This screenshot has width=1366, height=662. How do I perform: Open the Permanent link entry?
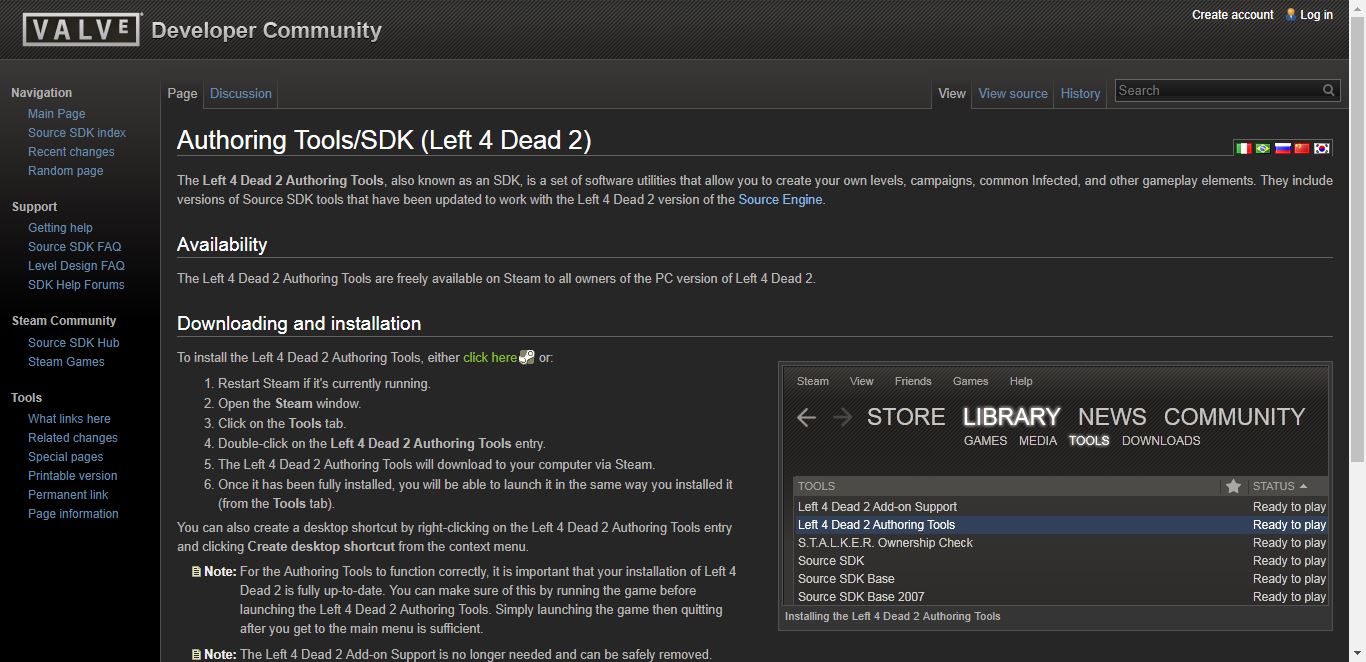pos(68,495)
